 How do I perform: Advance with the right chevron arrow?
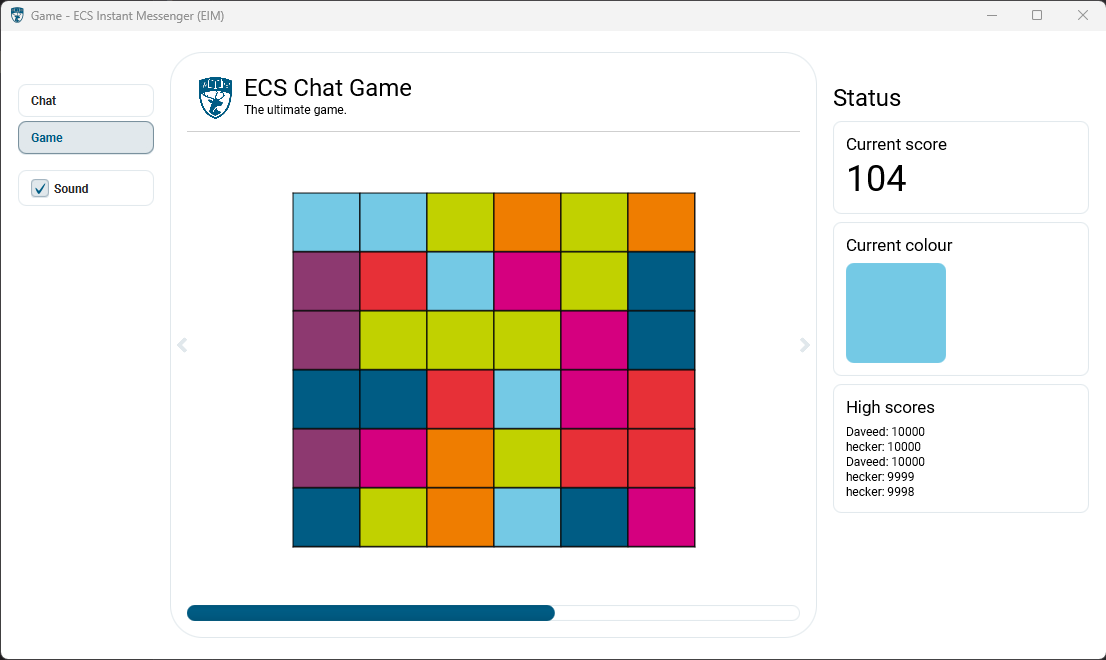click(805, 345)
